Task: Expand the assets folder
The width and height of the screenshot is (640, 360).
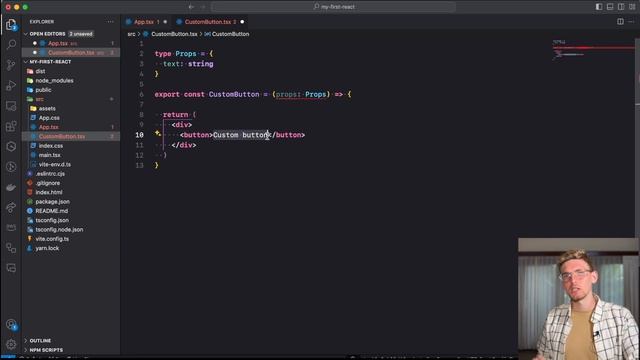Action: [47, 109]
